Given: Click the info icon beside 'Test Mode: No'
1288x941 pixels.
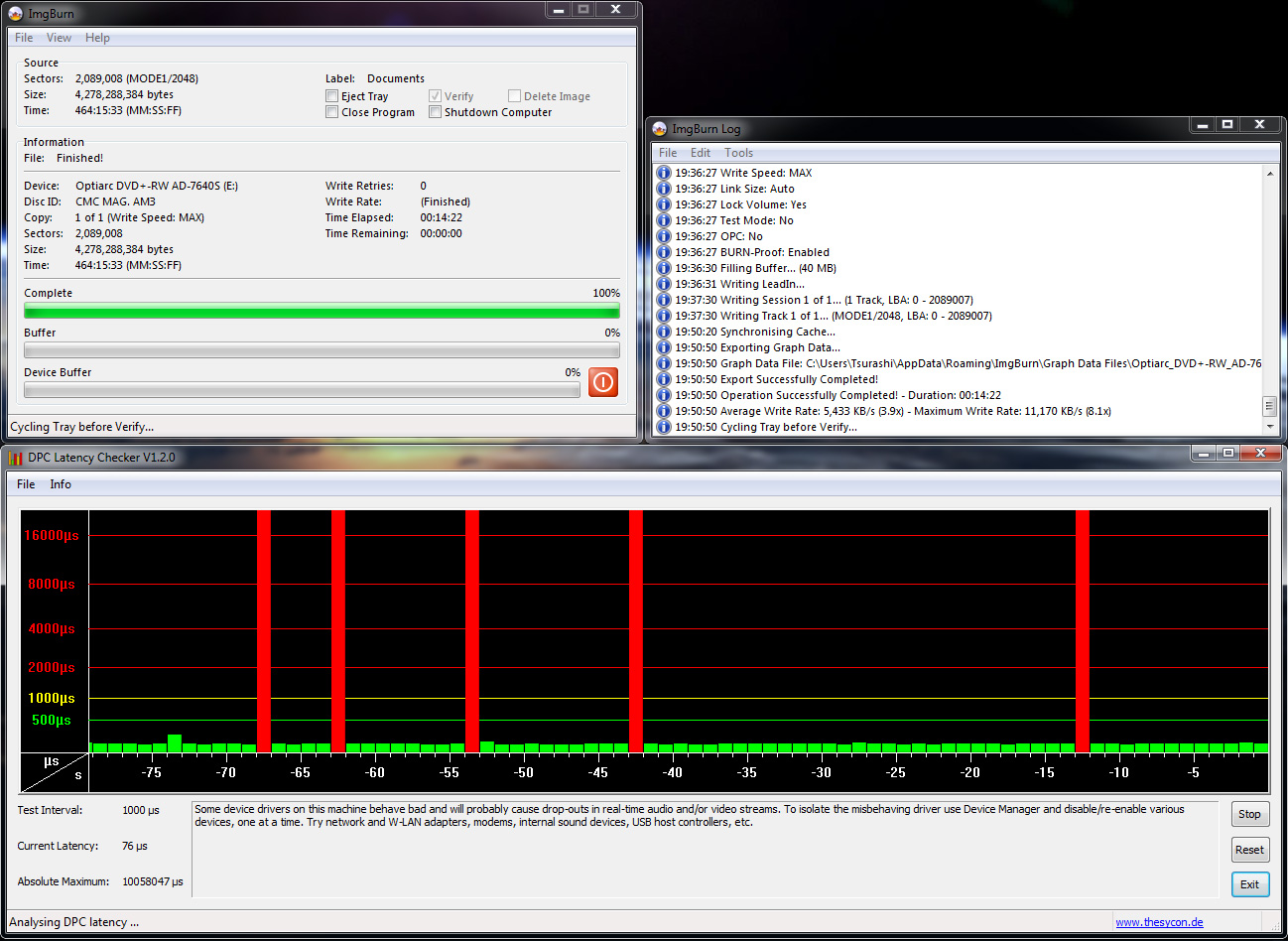Looking at the screenshot, I should coord(664,220).
